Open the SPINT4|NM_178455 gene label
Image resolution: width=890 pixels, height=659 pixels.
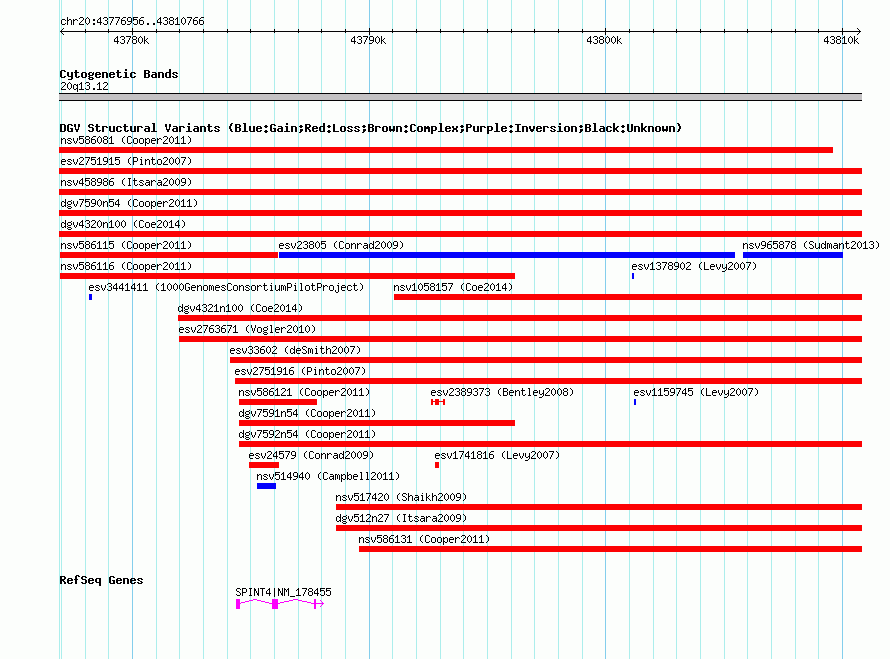(x=283, y=592)
